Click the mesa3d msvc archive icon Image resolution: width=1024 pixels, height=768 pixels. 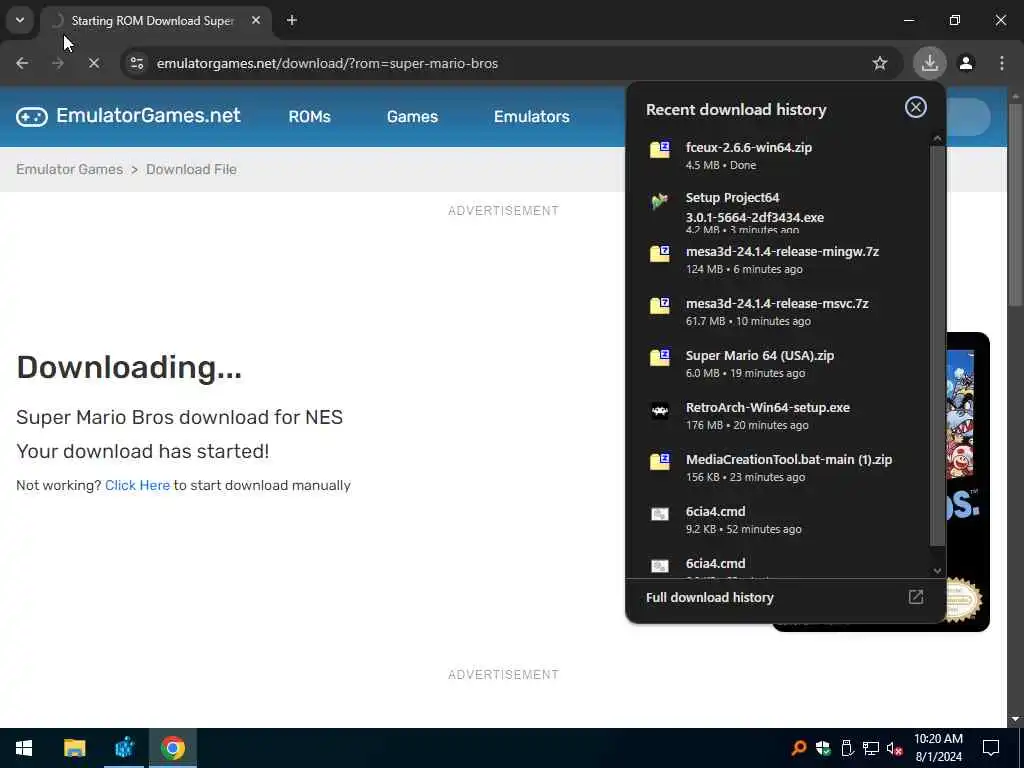660,305
